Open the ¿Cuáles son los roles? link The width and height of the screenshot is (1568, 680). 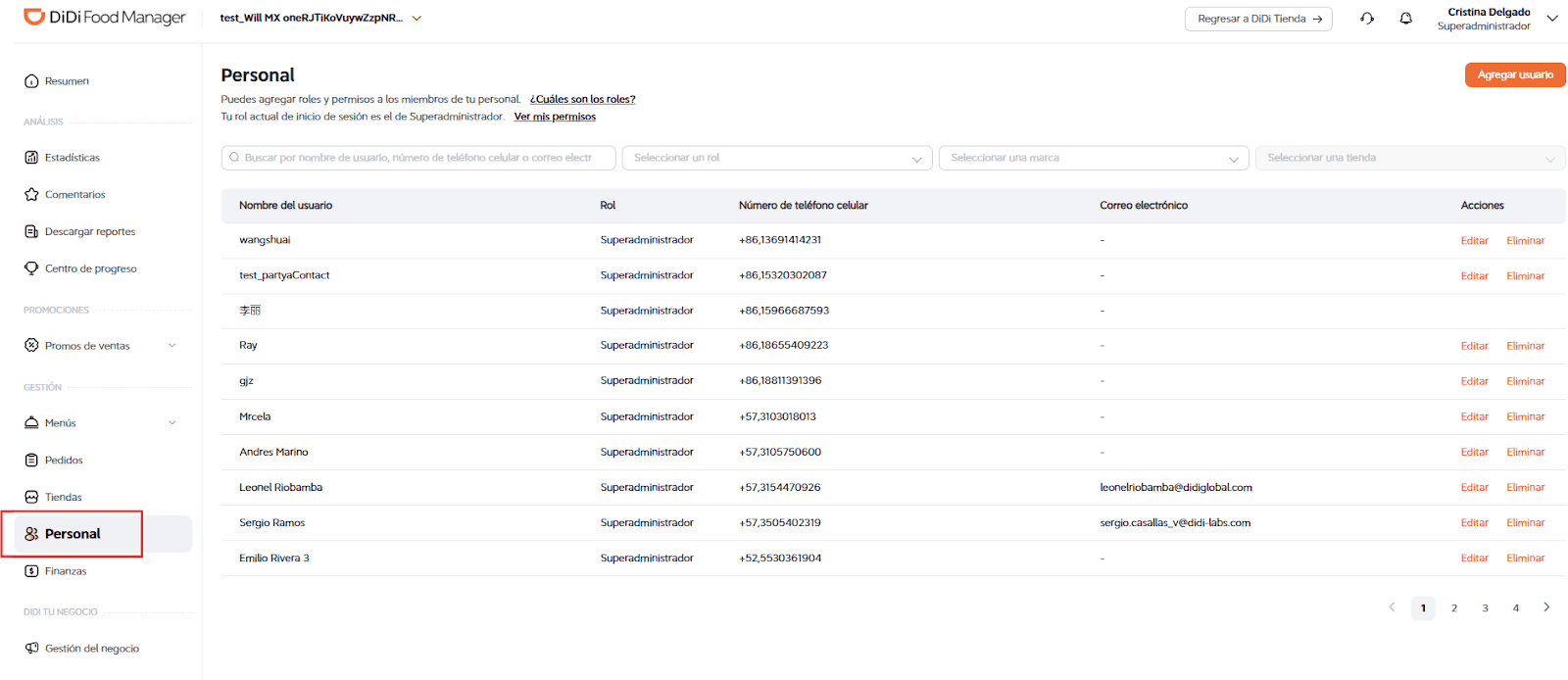tap(582, 99)
